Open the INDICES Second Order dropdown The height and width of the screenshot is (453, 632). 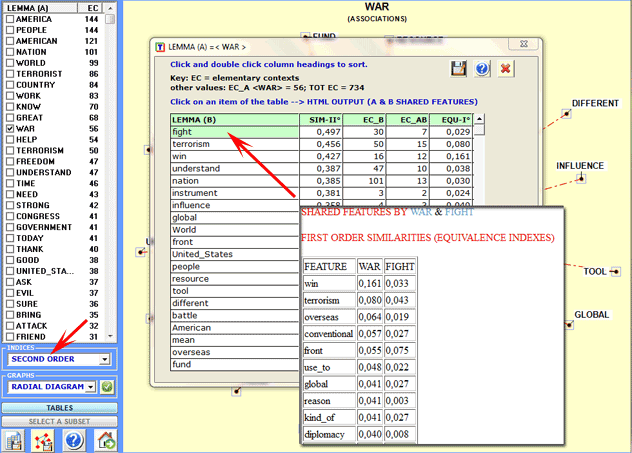pos(104,359)
